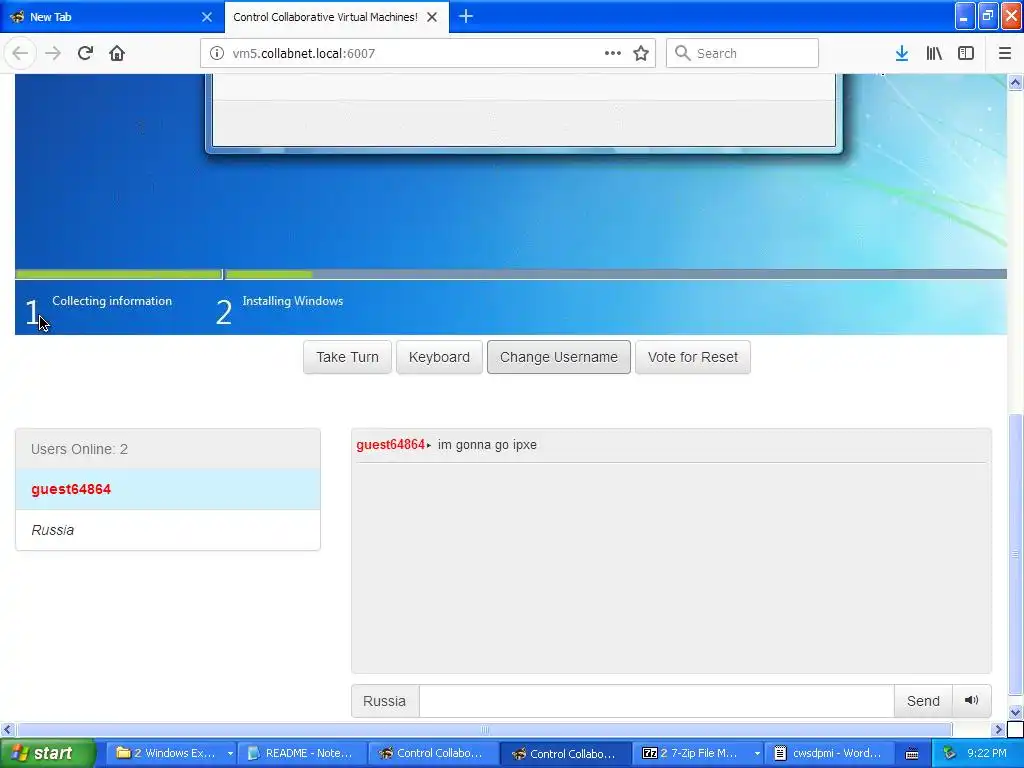This screenshot has height=768, width=1024.
Task: Click the address bar URL
Action: coord(304,54)
